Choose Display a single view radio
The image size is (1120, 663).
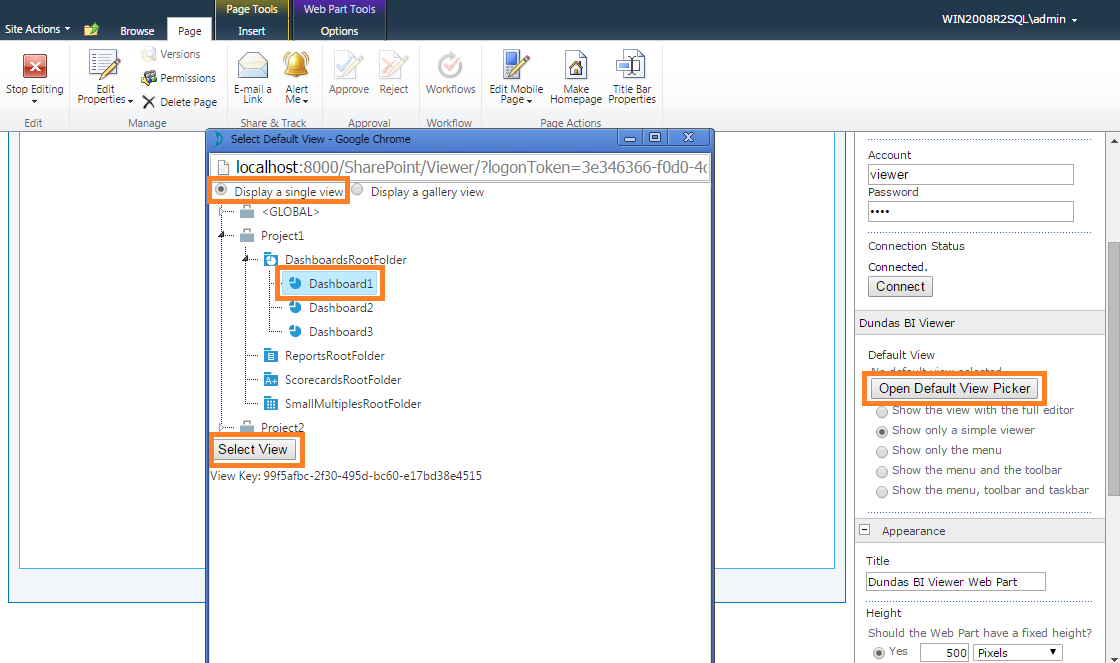coord(221,190)
